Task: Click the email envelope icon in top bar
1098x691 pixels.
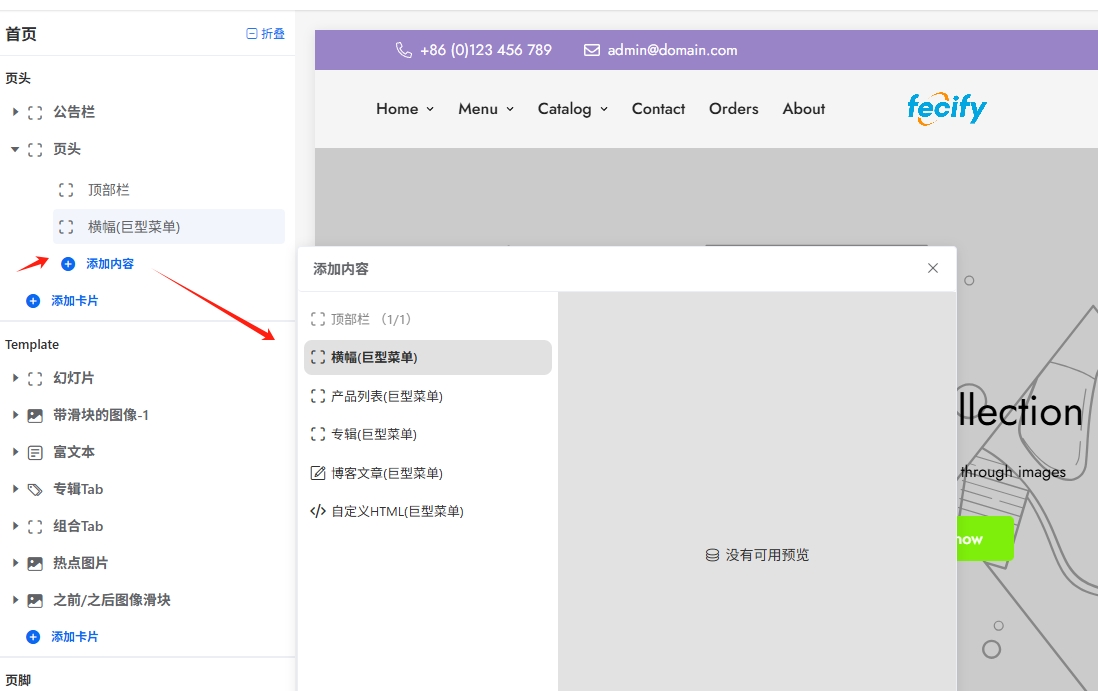Action: point(592,50)
